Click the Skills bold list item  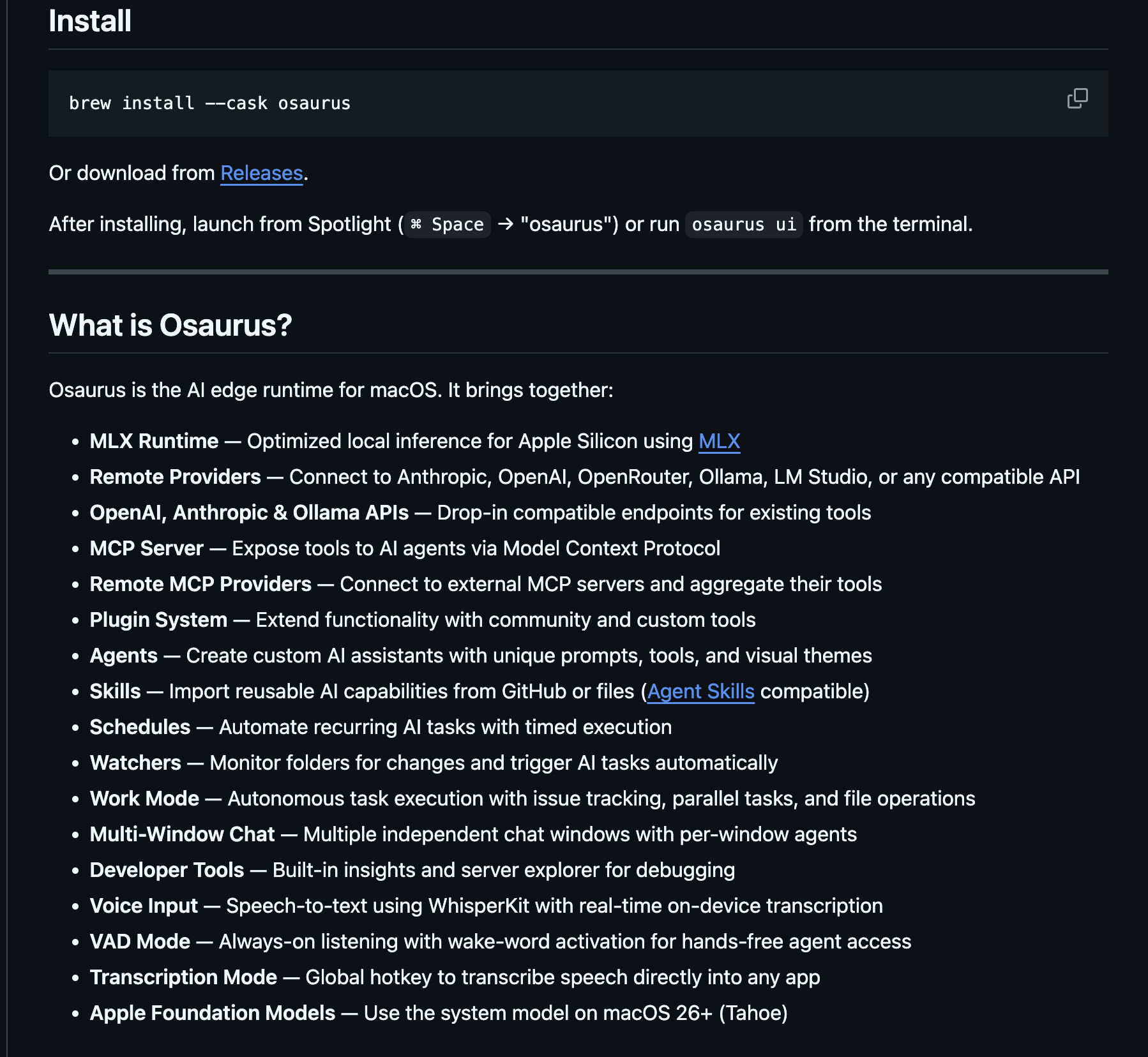tap(115, 691)
